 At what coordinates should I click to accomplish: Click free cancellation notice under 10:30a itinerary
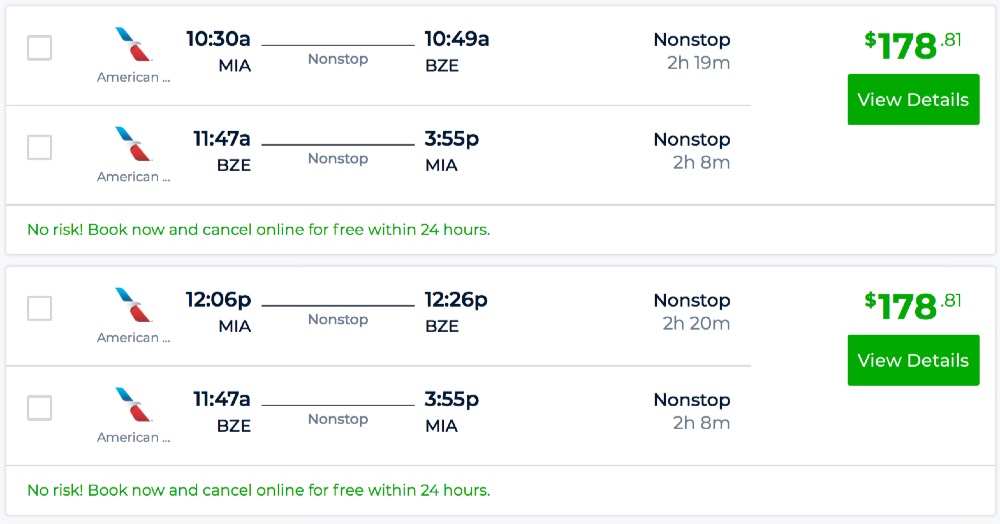click(258, 230)
